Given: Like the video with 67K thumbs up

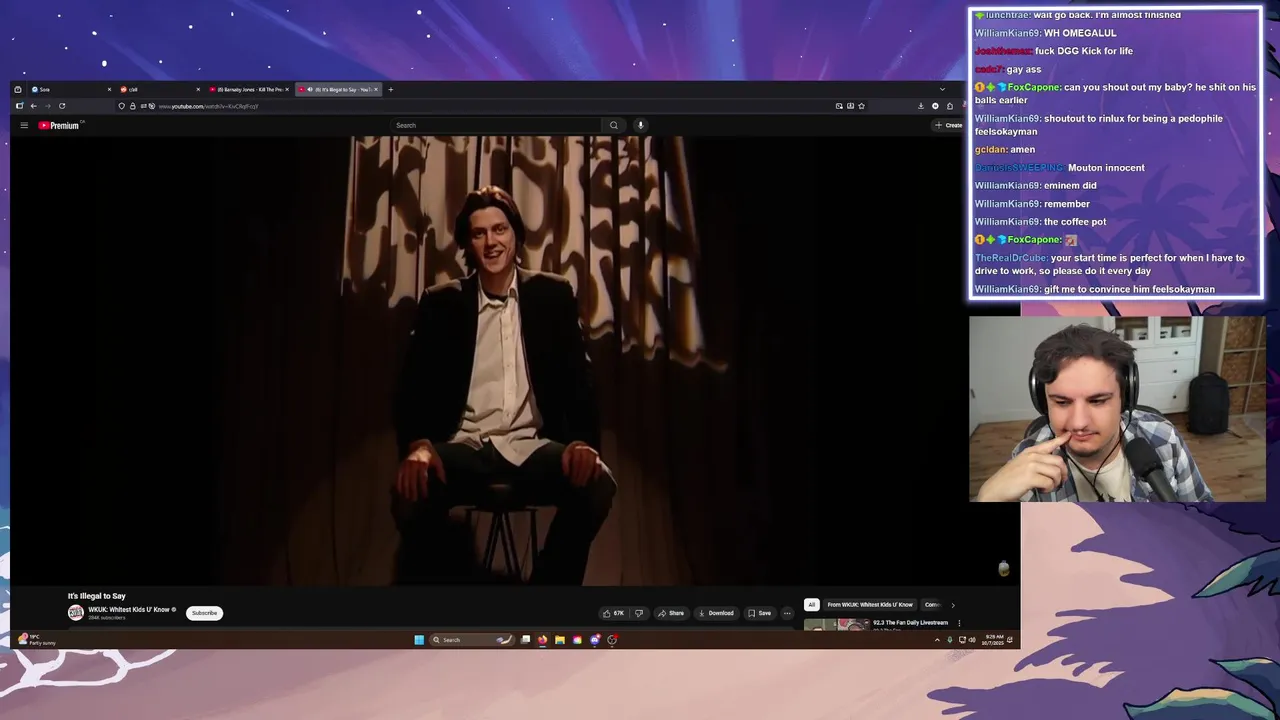Looking at the screenshot, I should (x=613, y=613).
